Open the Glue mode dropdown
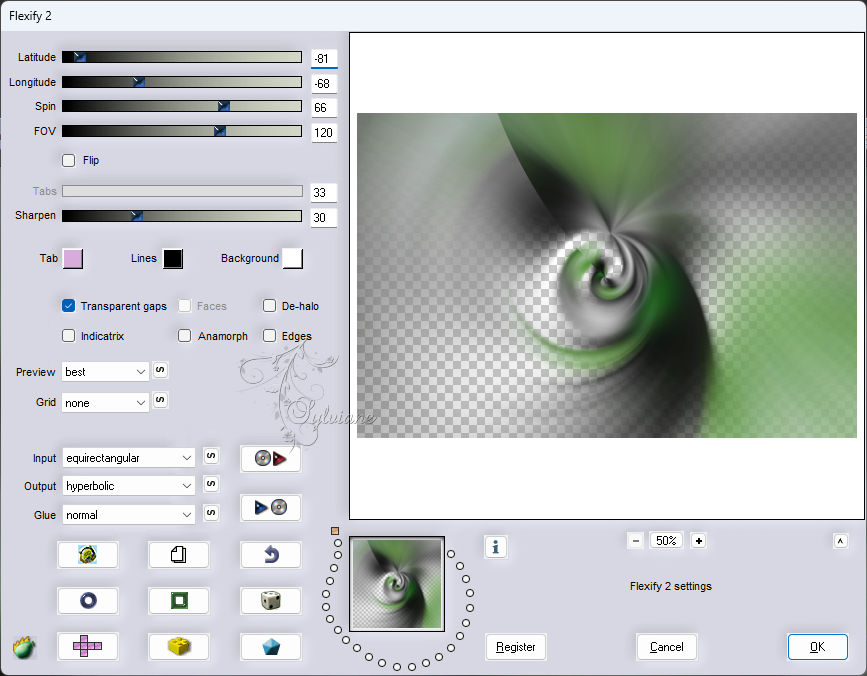Screen dimensions: 867x676 tap(128, 515)
